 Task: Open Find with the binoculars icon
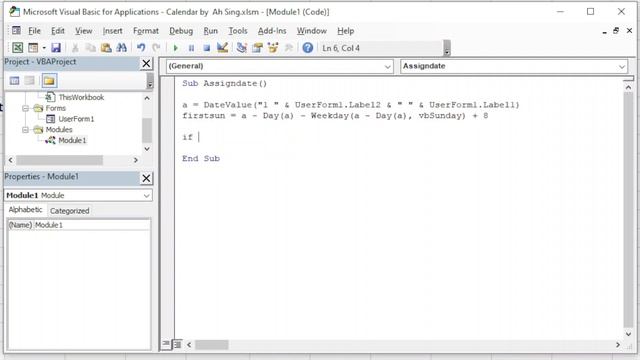[122, 48]
